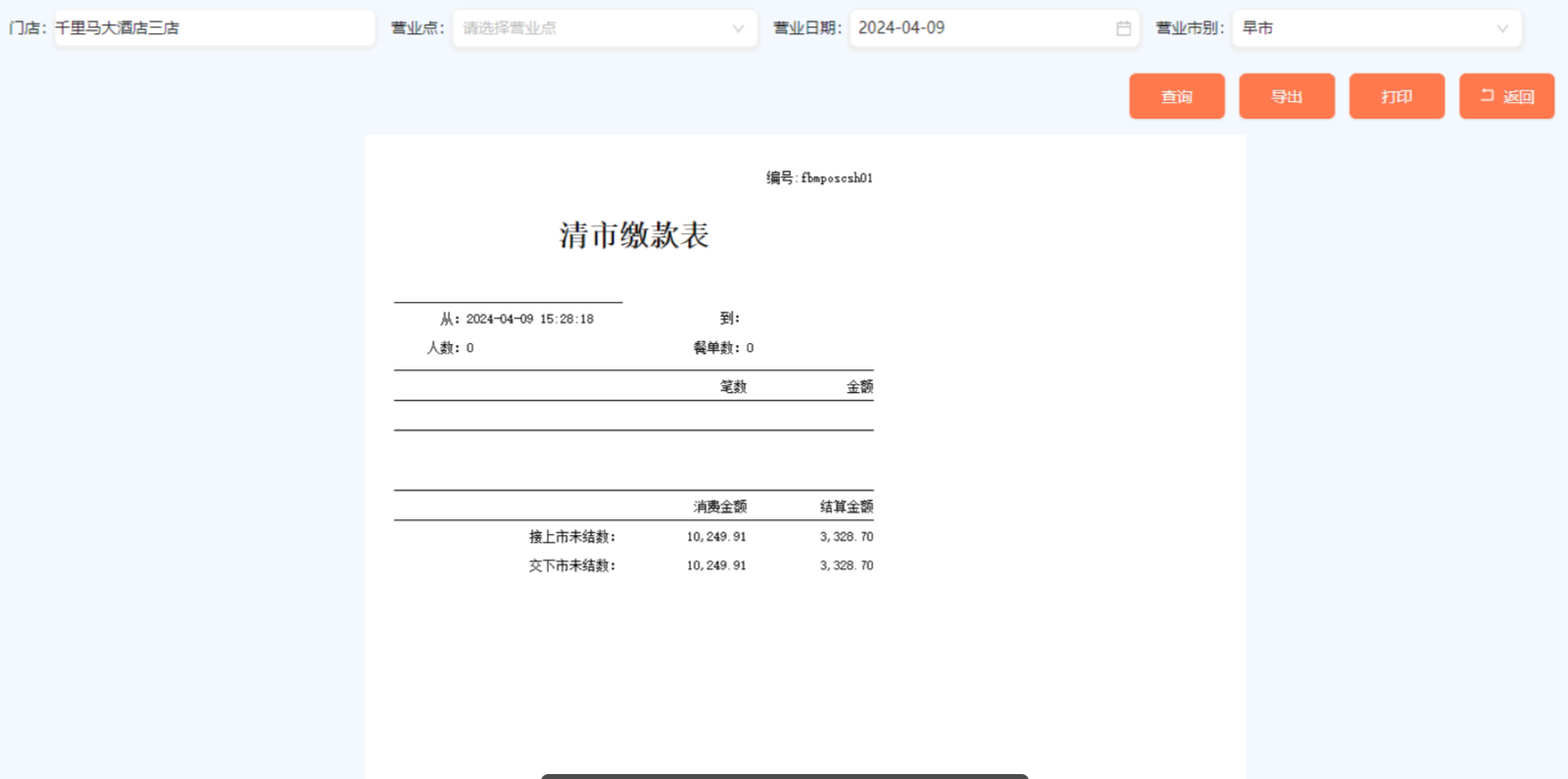This screenshot has width=1568, height=779.
Task: Select the 交下市未结数 row label
Action: (572, 565)
